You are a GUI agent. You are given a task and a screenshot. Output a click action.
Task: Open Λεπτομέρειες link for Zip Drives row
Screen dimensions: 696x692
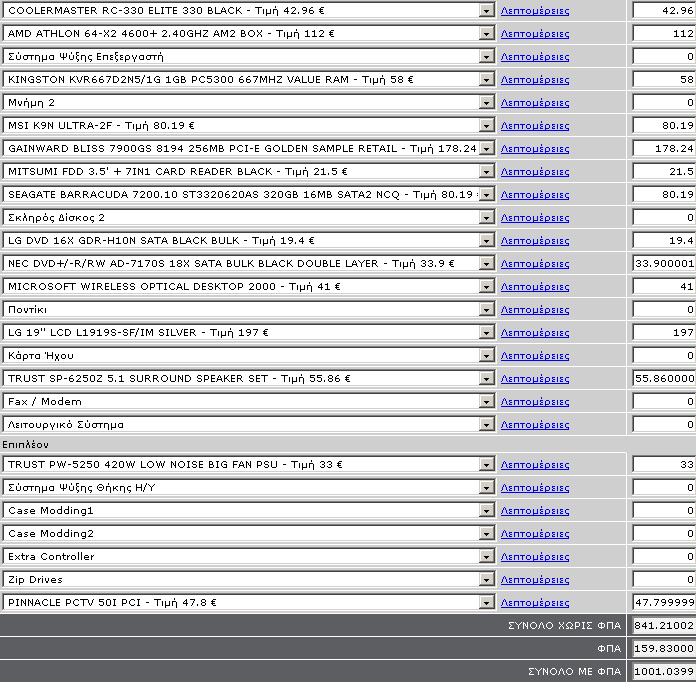point(535,580)
